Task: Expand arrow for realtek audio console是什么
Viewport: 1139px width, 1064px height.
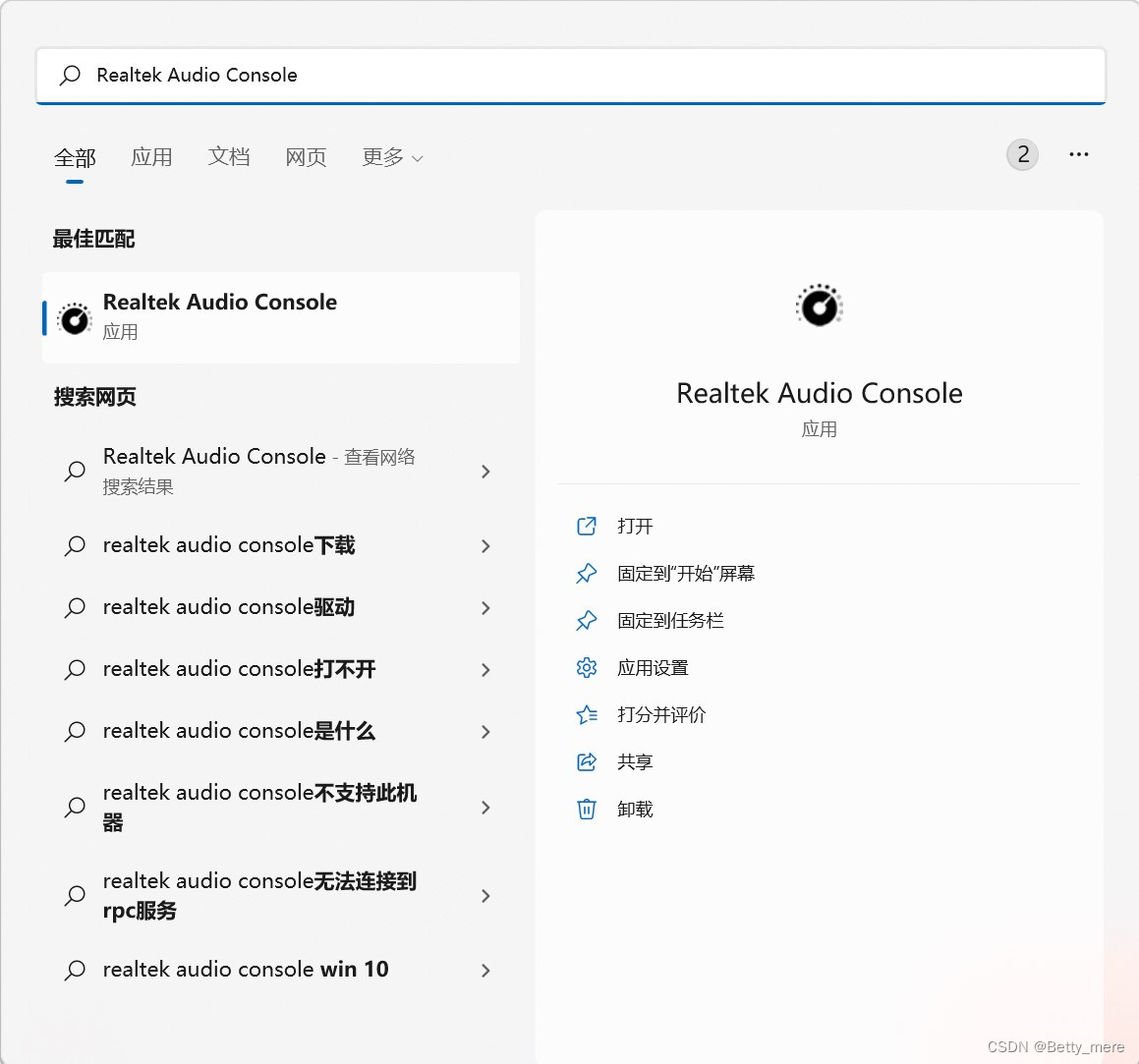Action: (485, 731)
